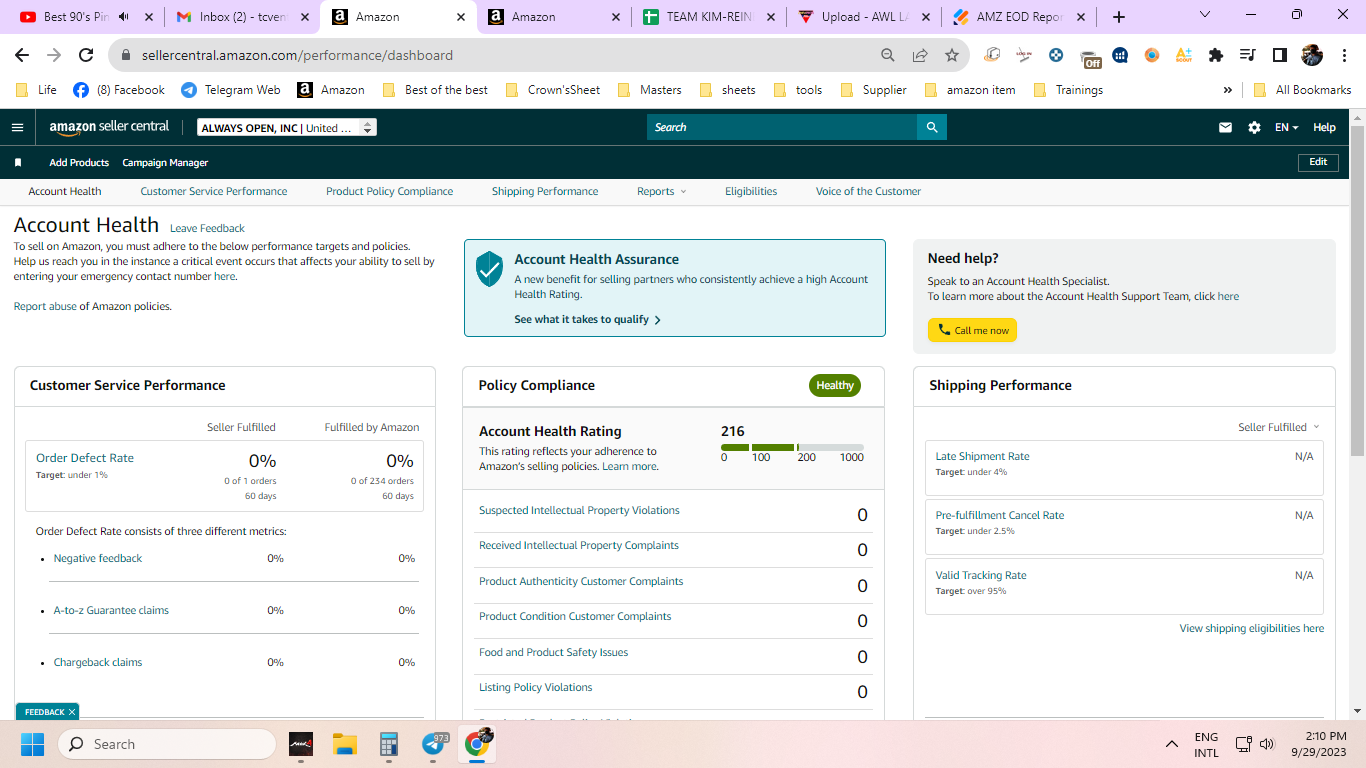This screenshot has height=768, width=1366.
Task: Open the ALWAYS OPEN, INC account switcher
Action: coord(287,127)
